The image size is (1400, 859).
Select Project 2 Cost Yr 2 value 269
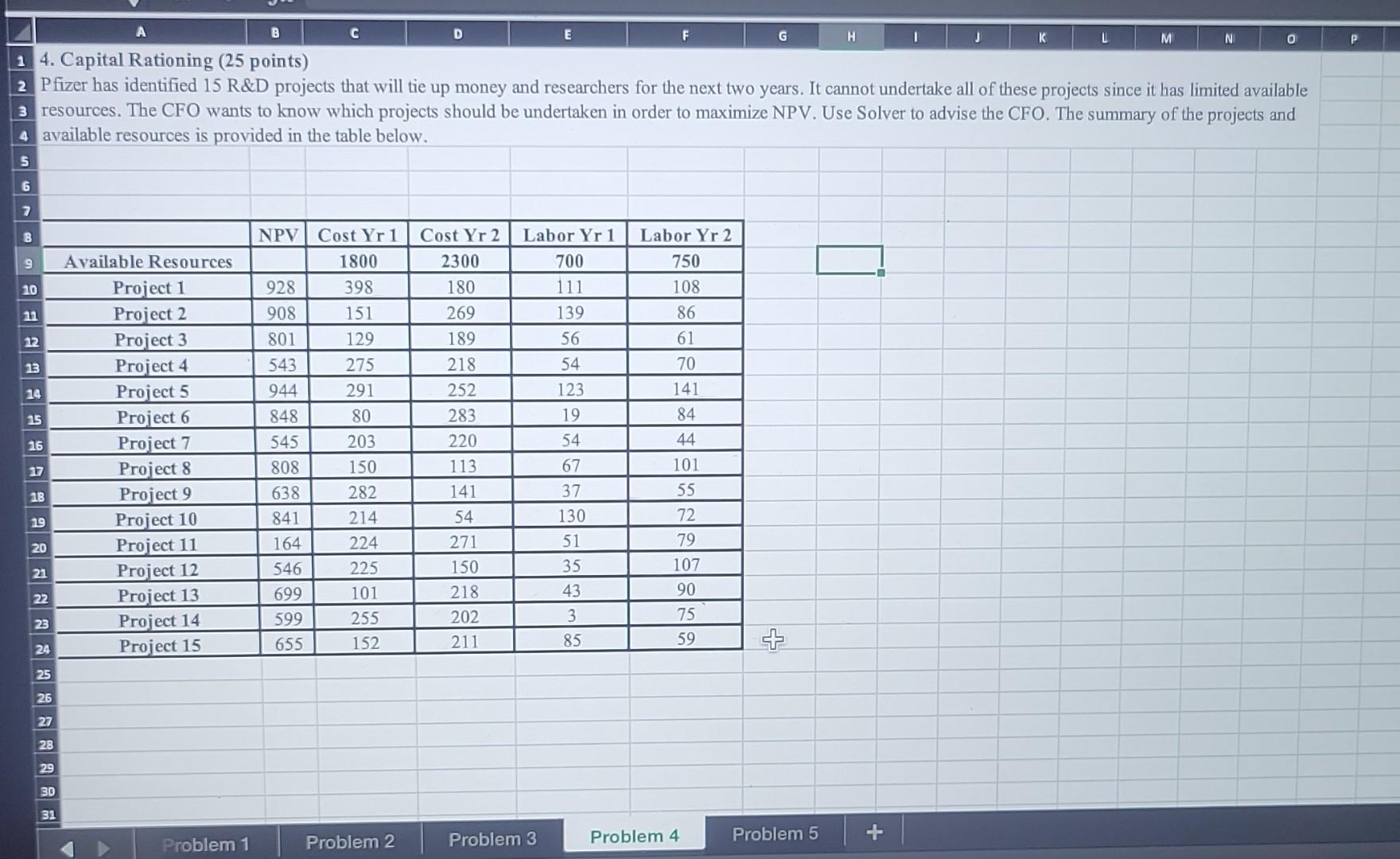point(461,313)
